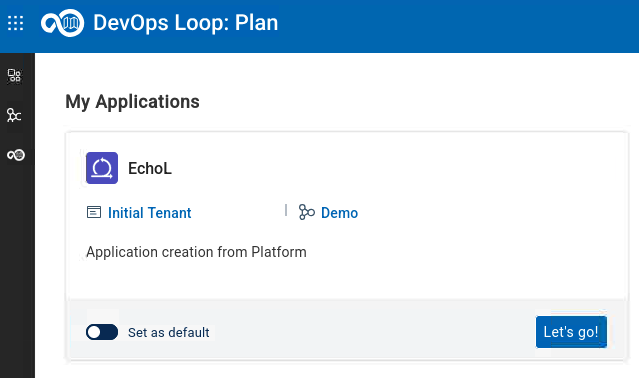Click the EchoL purple application icon

[102, 168]
